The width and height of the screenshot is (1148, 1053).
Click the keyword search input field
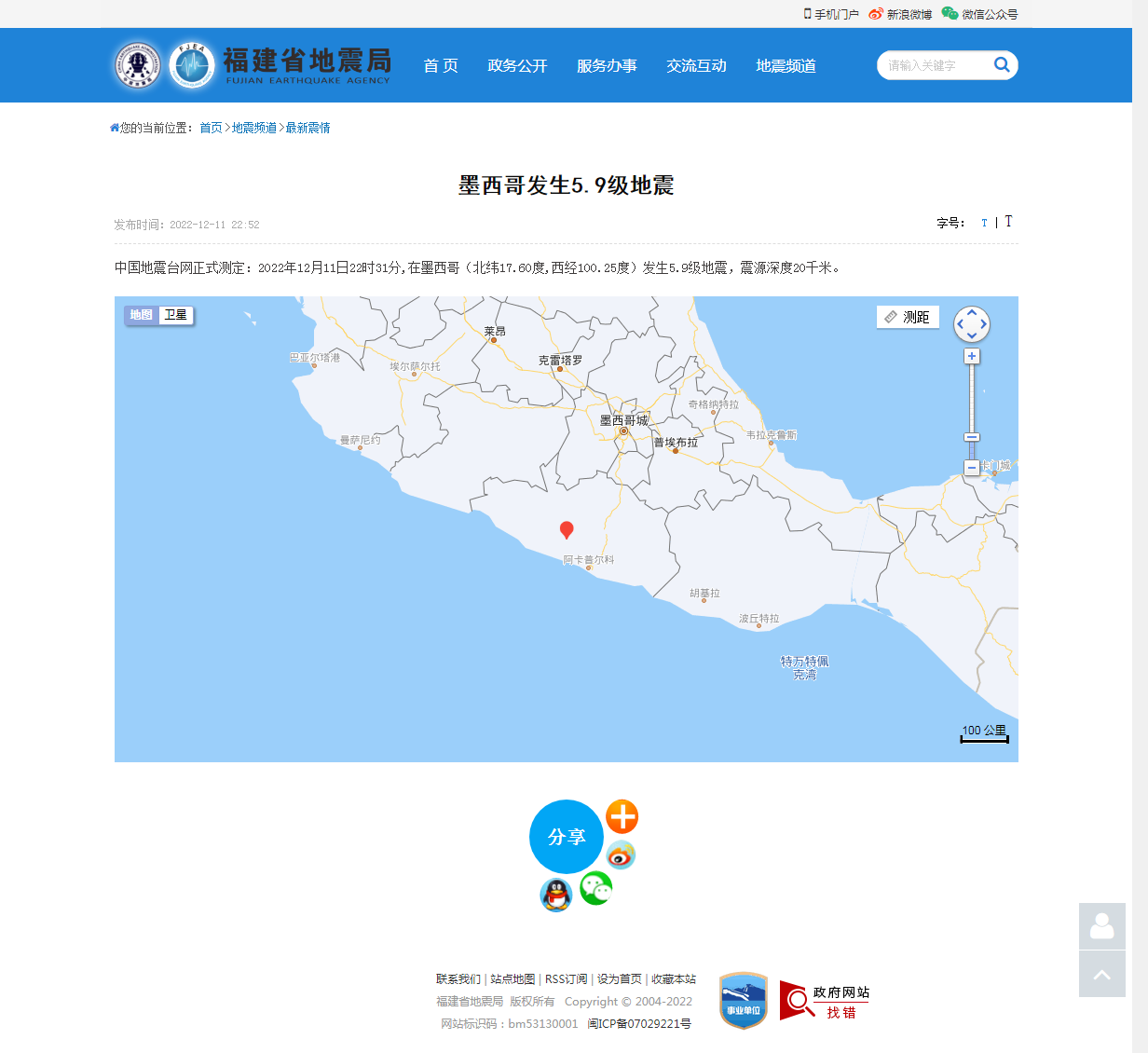[935, 65]
